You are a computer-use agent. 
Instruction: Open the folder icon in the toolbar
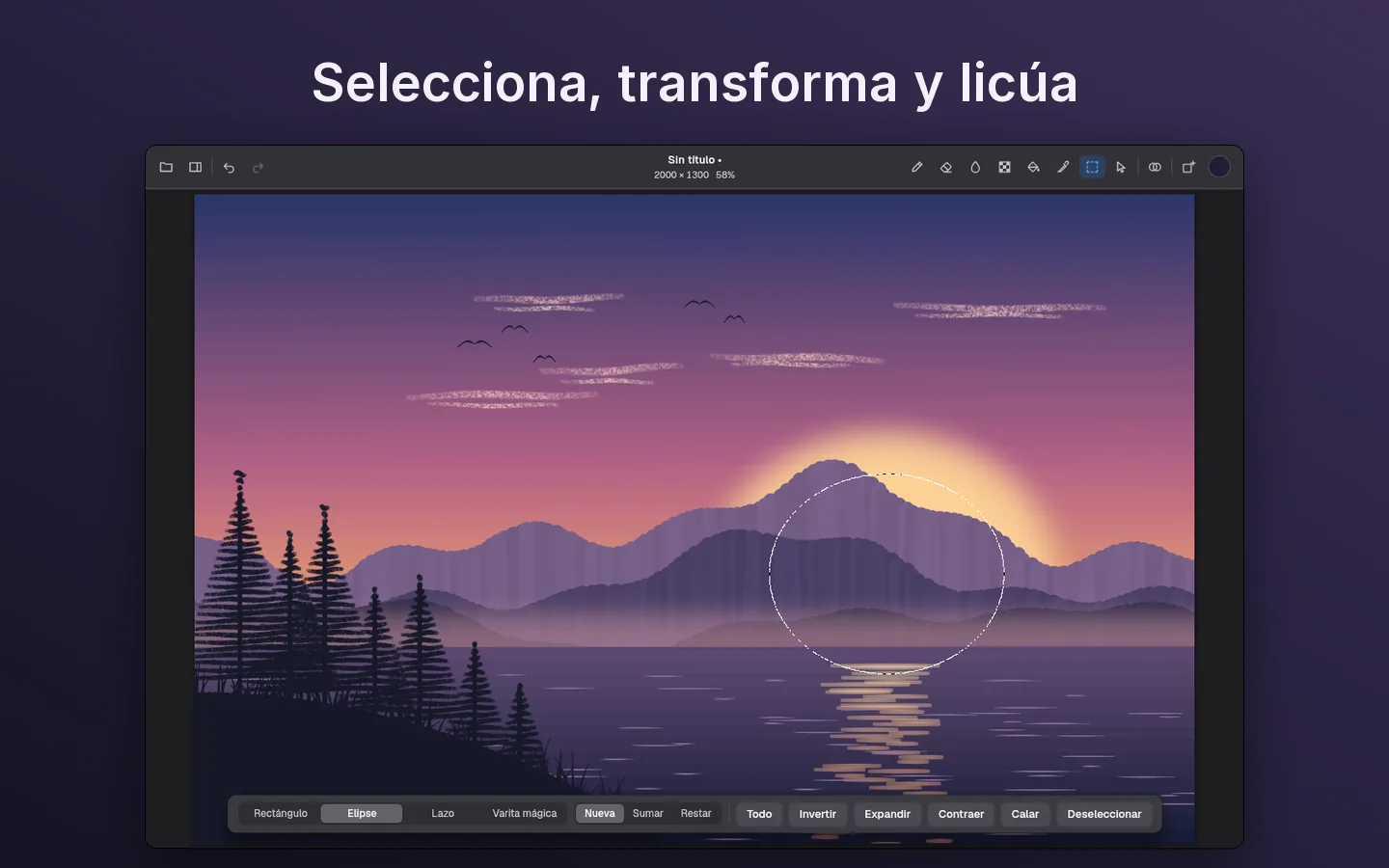click(x=166, y=167)
